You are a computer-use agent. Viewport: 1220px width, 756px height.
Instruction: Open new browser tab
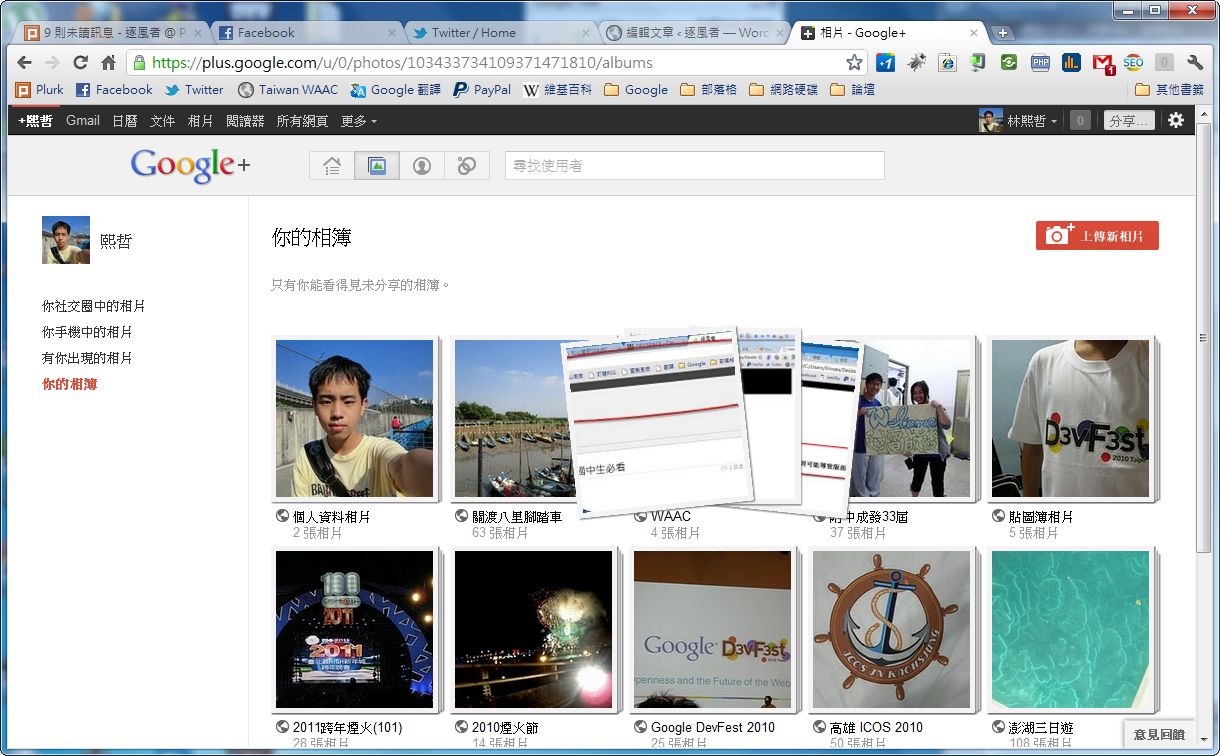[x=1003, y=33]
